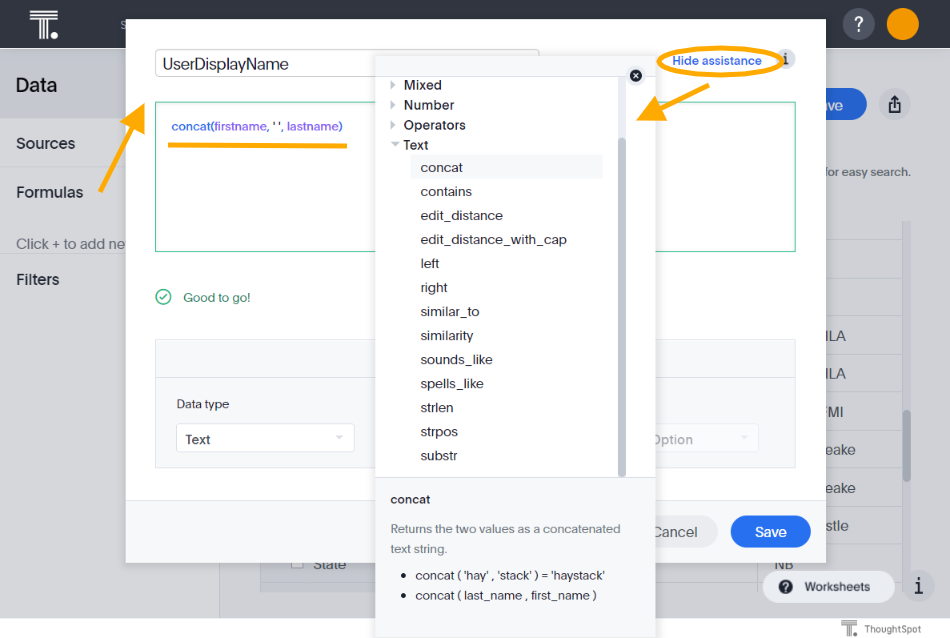Collapse the Text function category
The image size is (950, 638).
[x=393, y=144]
